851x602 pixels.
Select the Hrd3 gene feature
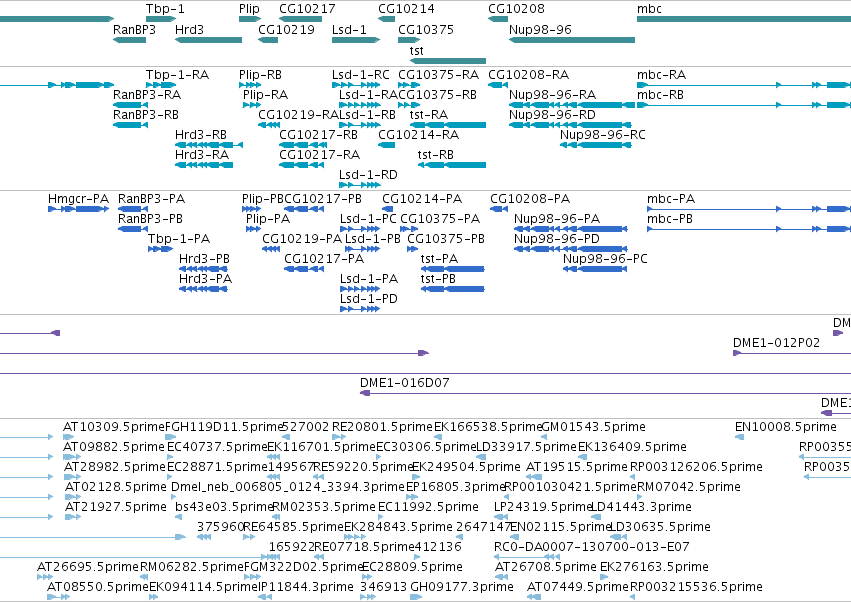pos(208,40)
